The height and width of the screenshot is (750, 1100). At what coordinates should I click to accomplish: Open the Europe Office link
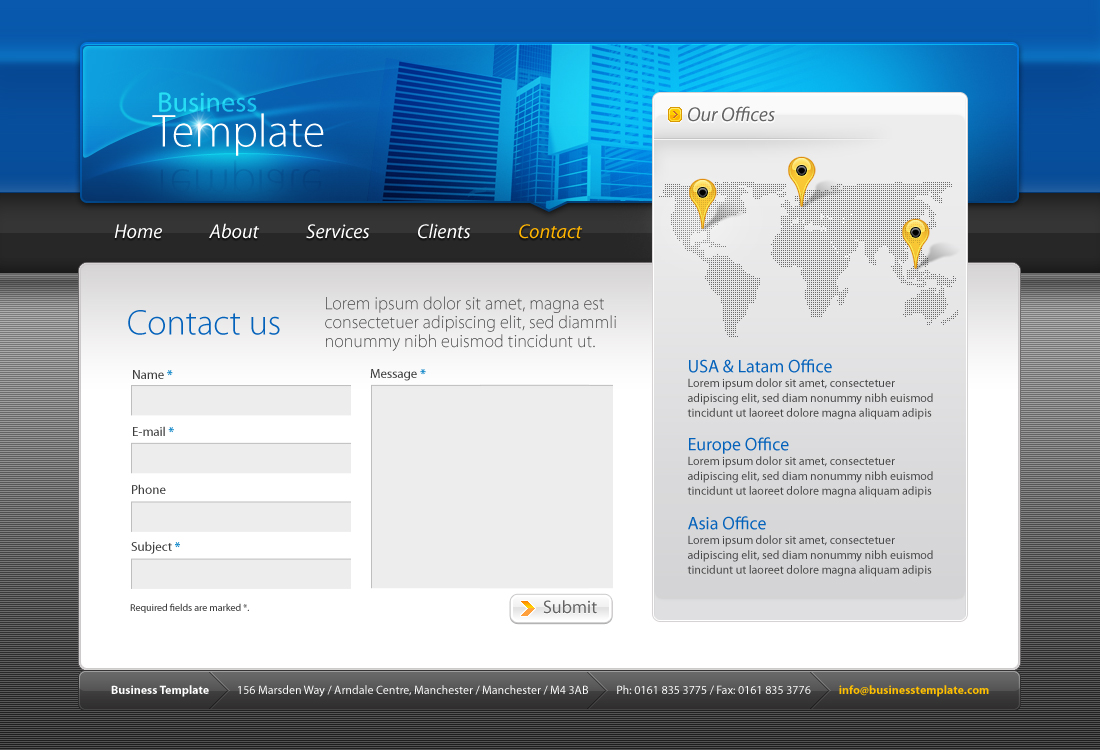click(738, 445)
